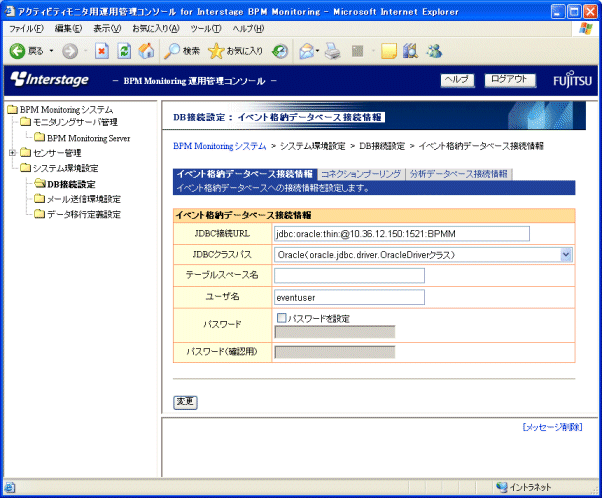
Task: Click the DB接続設定 open folder icon
Action: [x=40, y=184]
